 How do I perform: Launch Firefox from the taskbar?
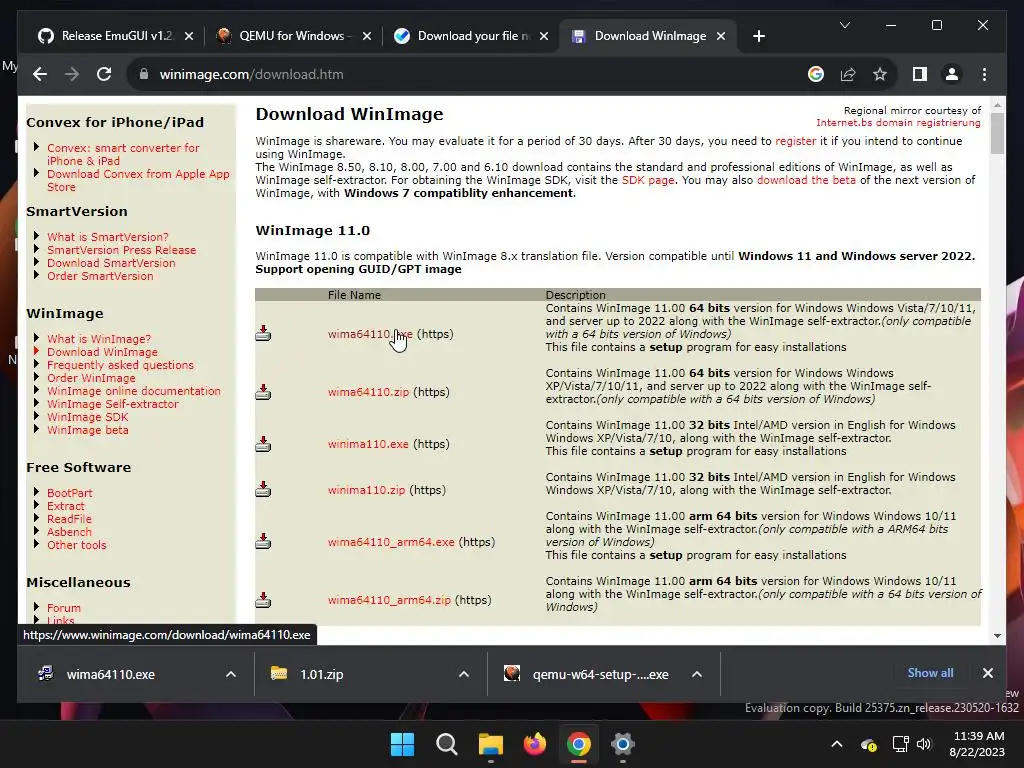pyautogui.click(x=535, y=744)
